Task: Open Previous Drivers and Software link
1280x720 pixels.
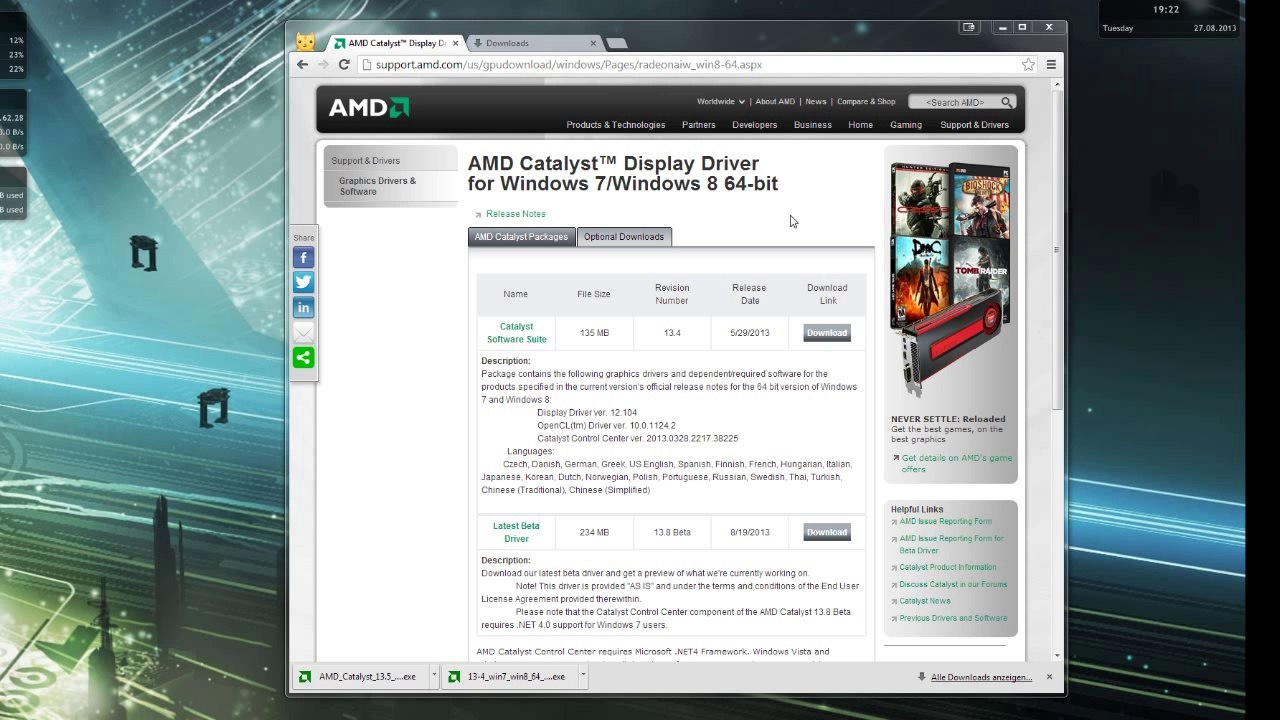Action: (953, 618)
